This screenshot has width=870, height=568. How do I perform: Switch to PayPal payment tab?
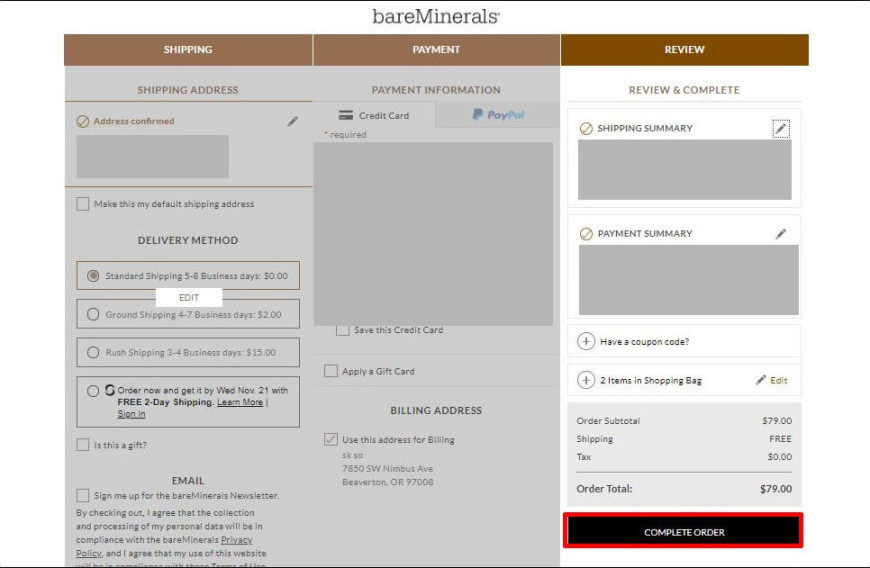point(498,115)
